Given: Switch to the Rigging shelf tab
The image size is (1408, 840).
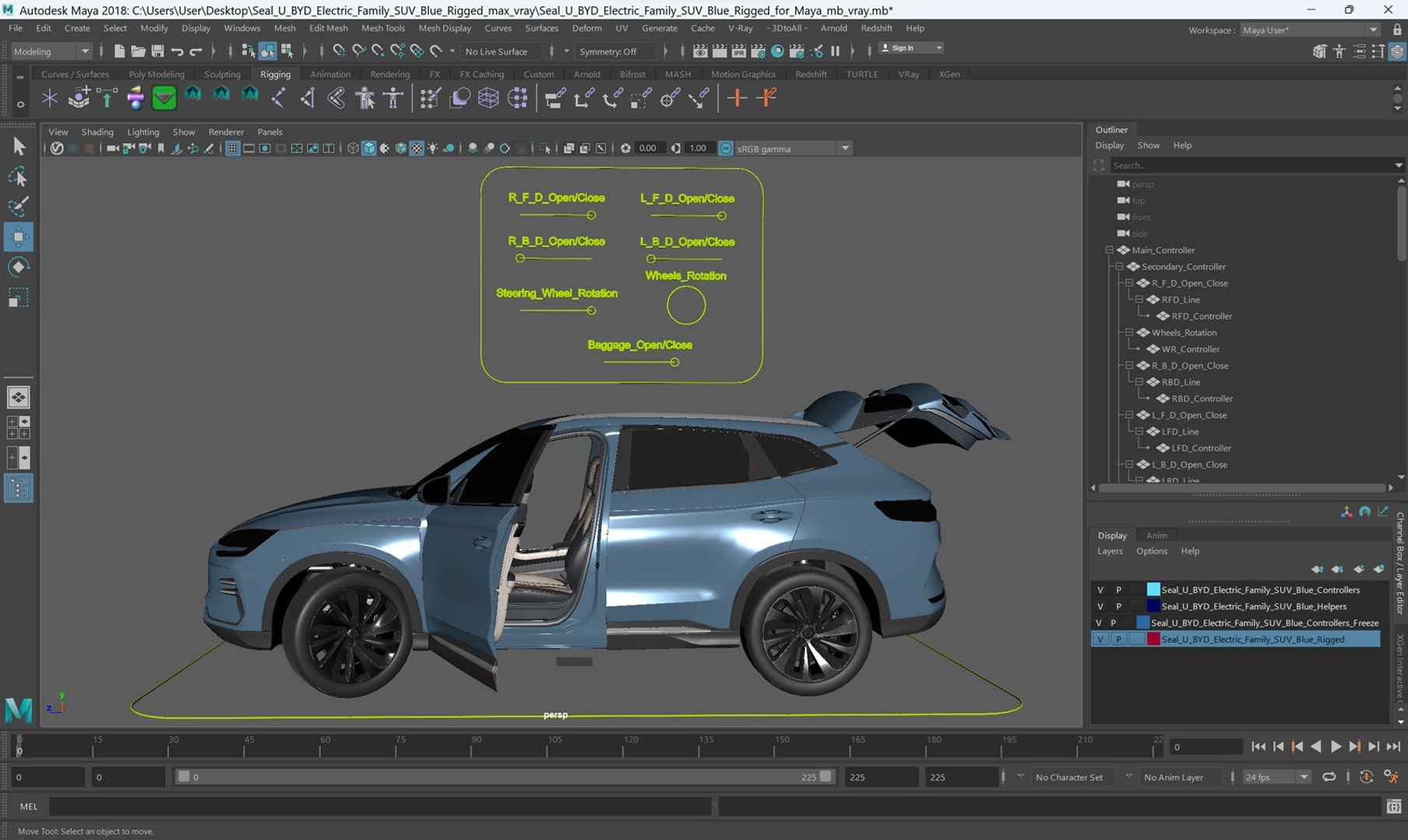Looking at the screenshot, I should (275, 74).
